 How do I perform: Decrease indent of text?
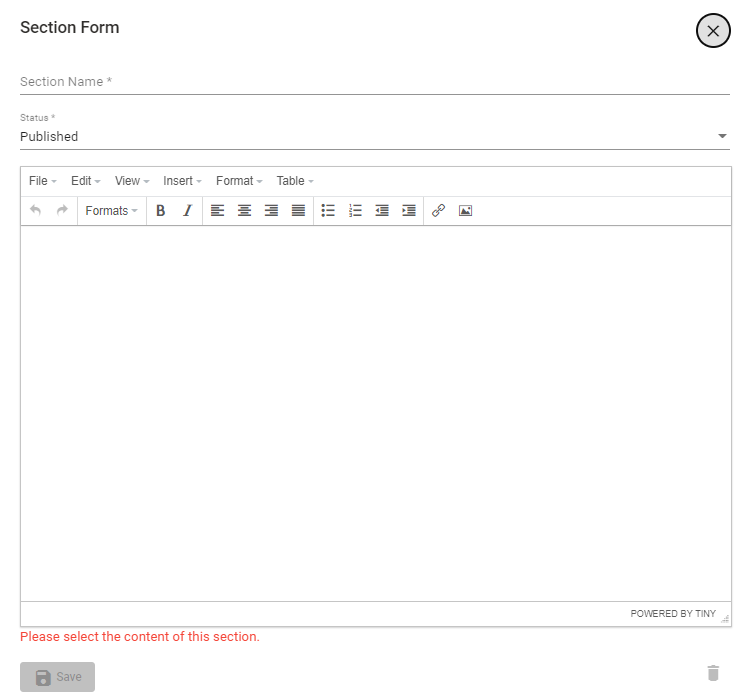[382, 211]
